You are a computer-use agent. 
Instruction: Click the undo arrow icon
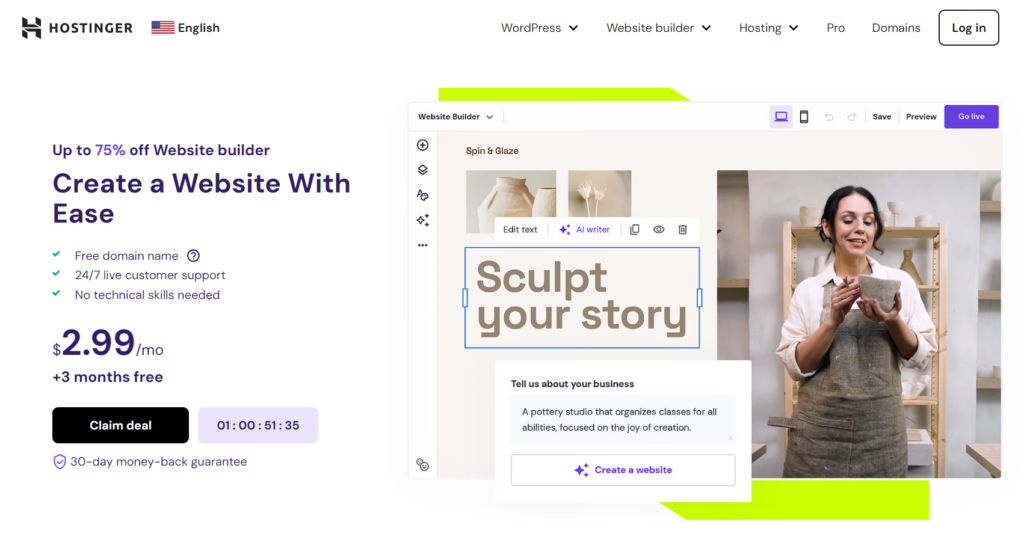pos(829,117)
